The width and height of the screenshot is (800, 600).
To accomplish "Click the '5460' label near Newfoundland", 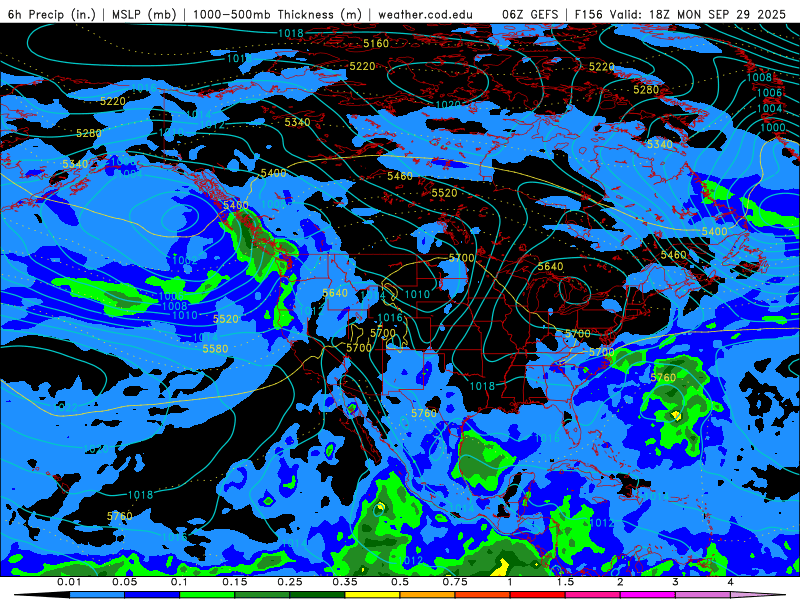I will (x=673, y=255).
